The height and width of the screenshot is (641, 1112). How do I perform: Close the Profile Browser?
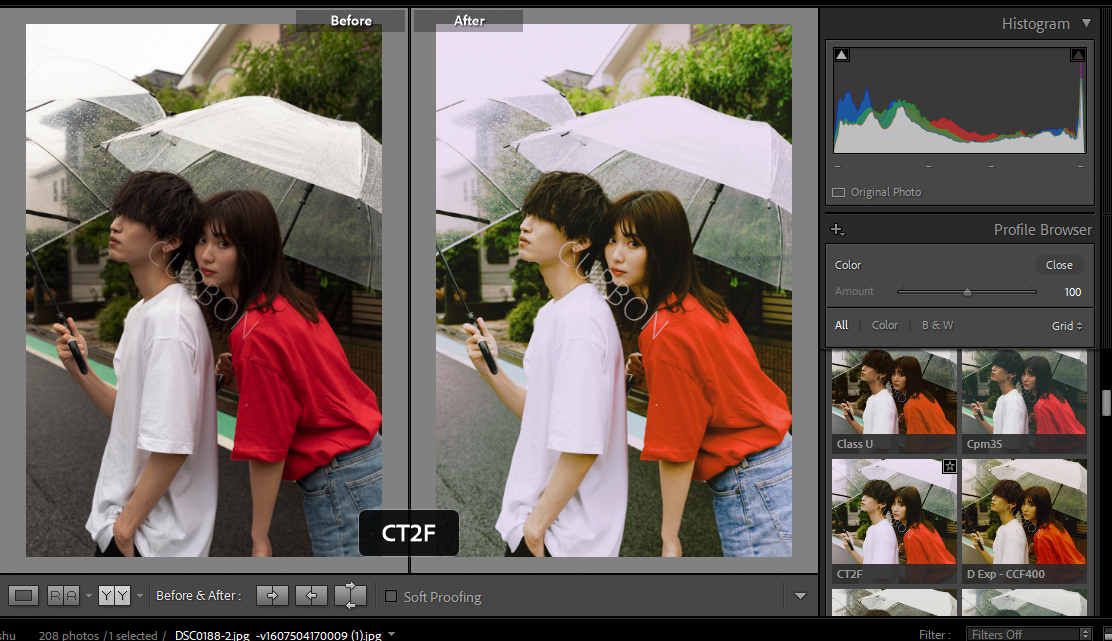click(x=1059, y=265)
